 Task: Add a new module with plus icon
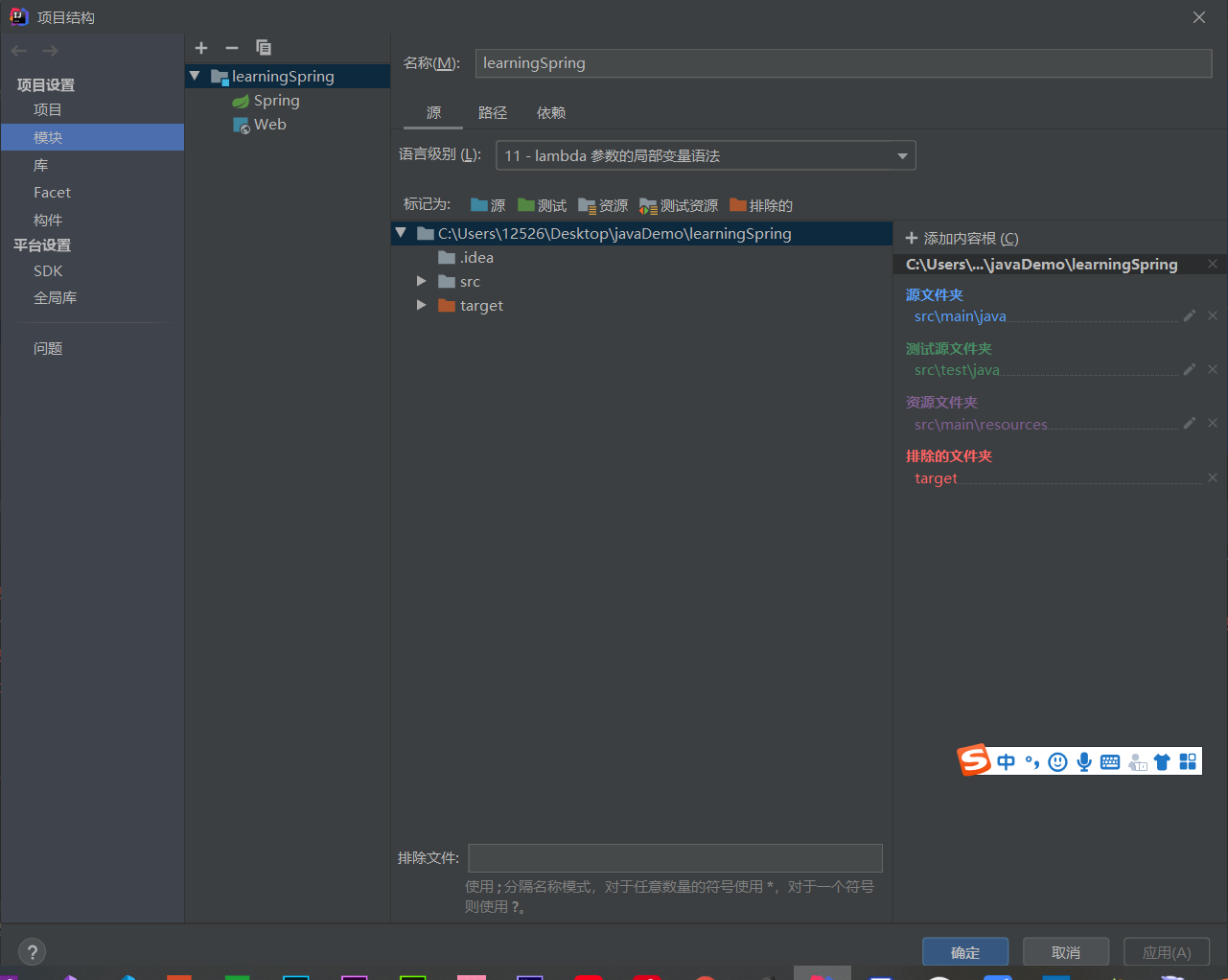coord(201,48)
